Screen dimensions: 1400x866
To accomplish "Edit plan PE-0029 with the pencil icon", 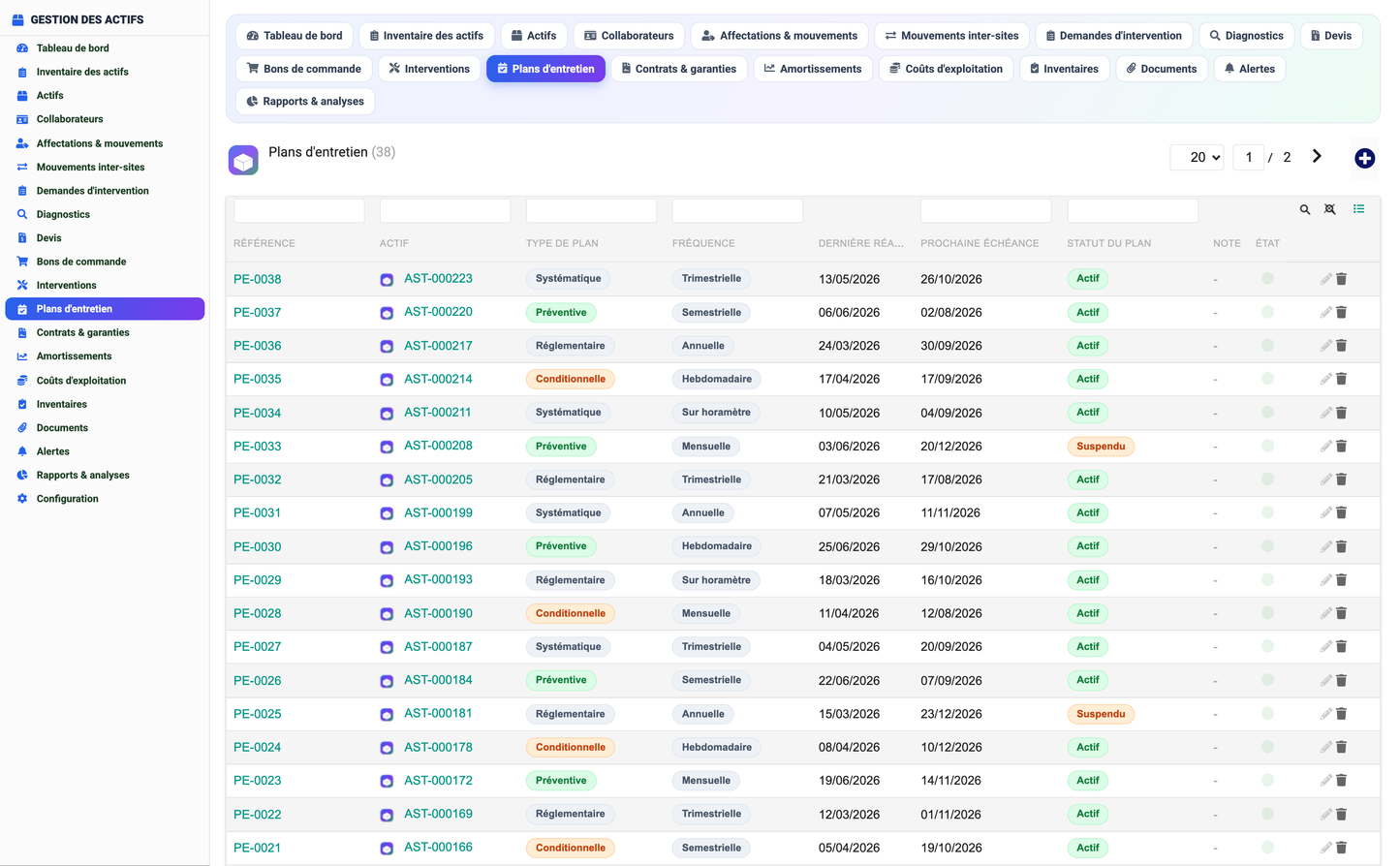I will coord(1325,580).
